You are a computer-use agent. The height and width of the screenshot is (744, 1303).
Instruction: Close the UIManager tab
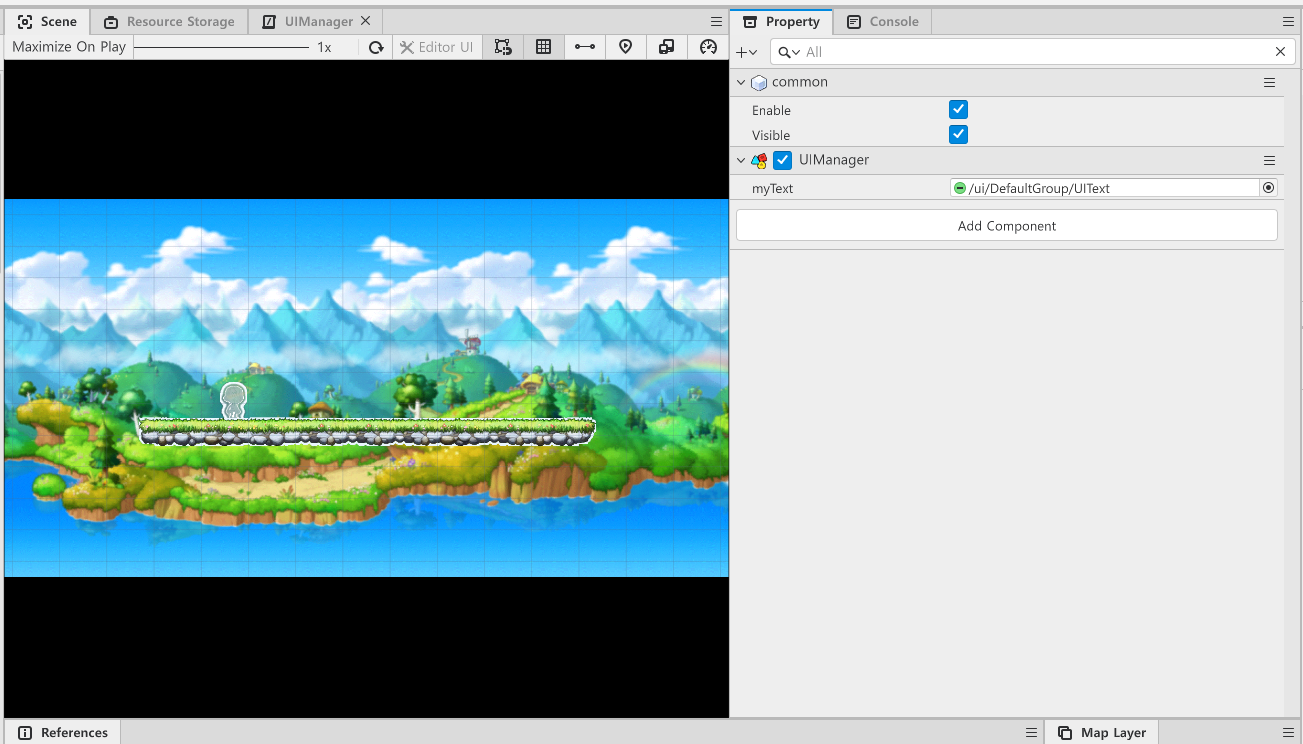[365, 21]
